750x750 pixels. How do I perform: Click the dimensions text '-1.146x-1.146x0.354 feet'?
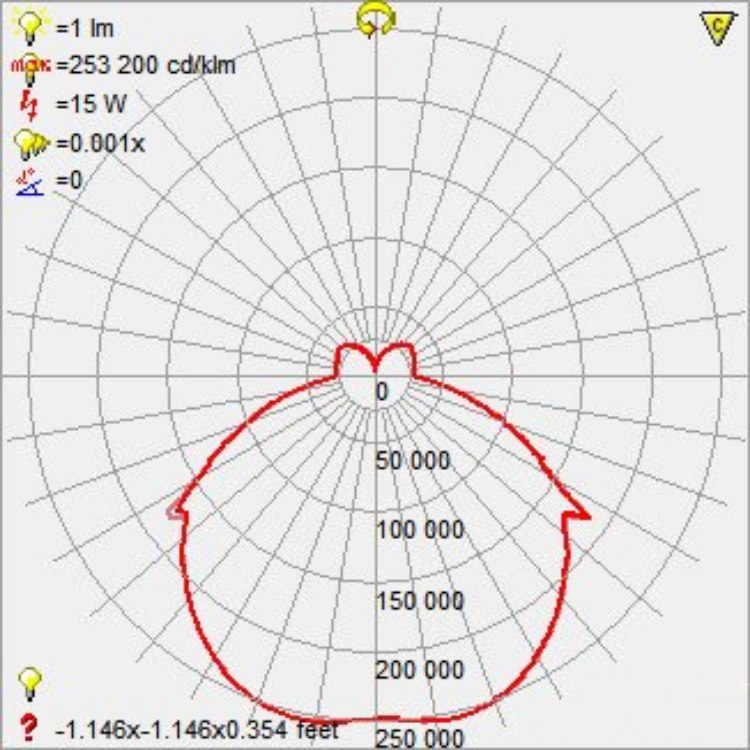click(197, 730)
